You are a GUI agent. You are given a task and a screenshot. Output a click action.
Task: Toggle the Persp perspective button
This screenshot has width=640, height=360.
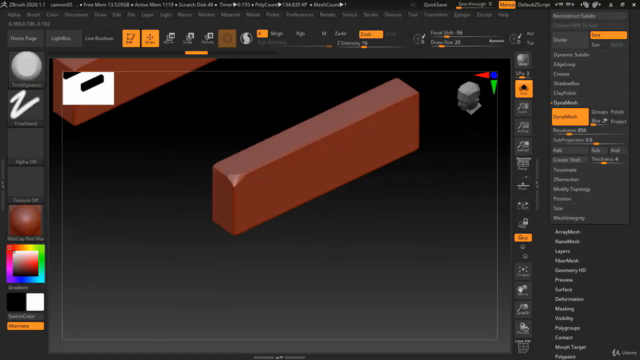(x=523, y=164)
